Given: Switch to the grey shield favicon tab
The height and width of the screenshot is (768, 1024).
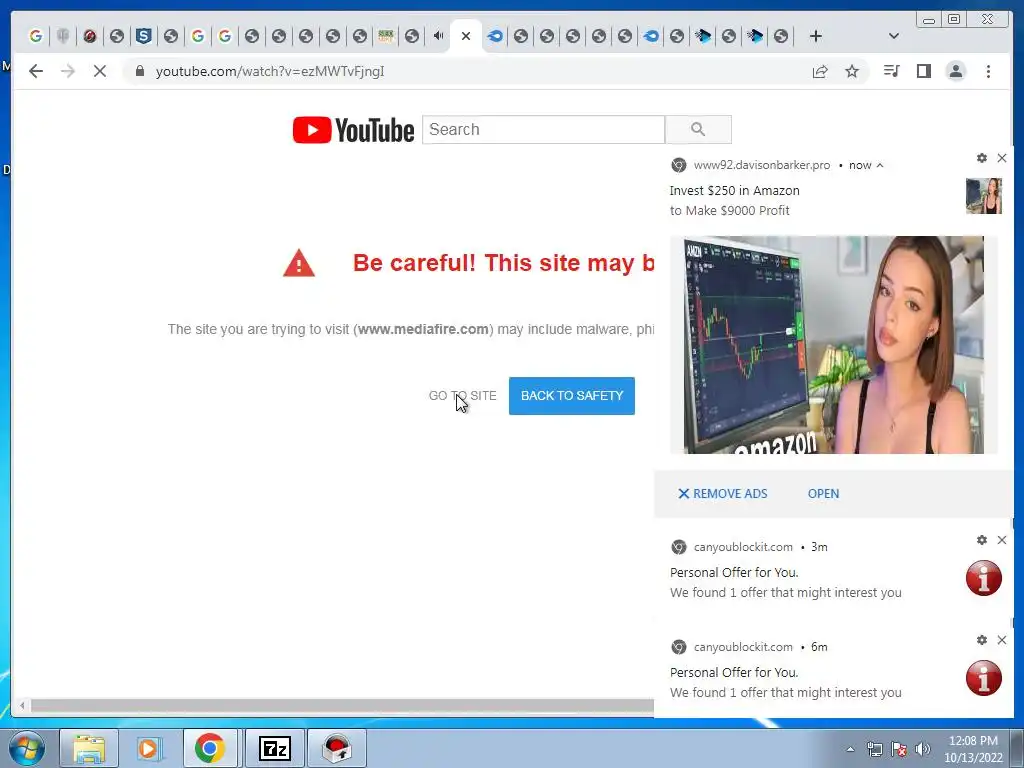Looking at the screenshot, I should click(63, 36).
